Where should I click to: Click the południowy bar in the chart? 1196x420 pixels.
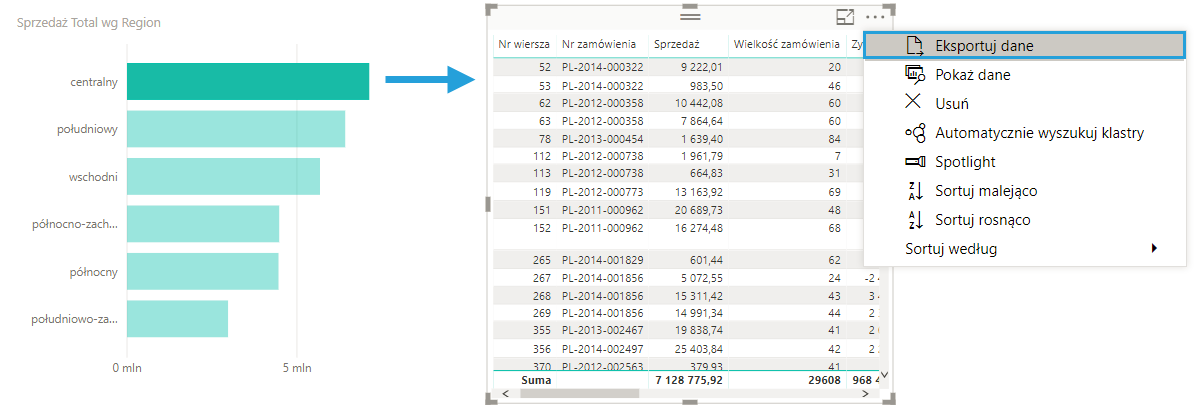[236, 129]
